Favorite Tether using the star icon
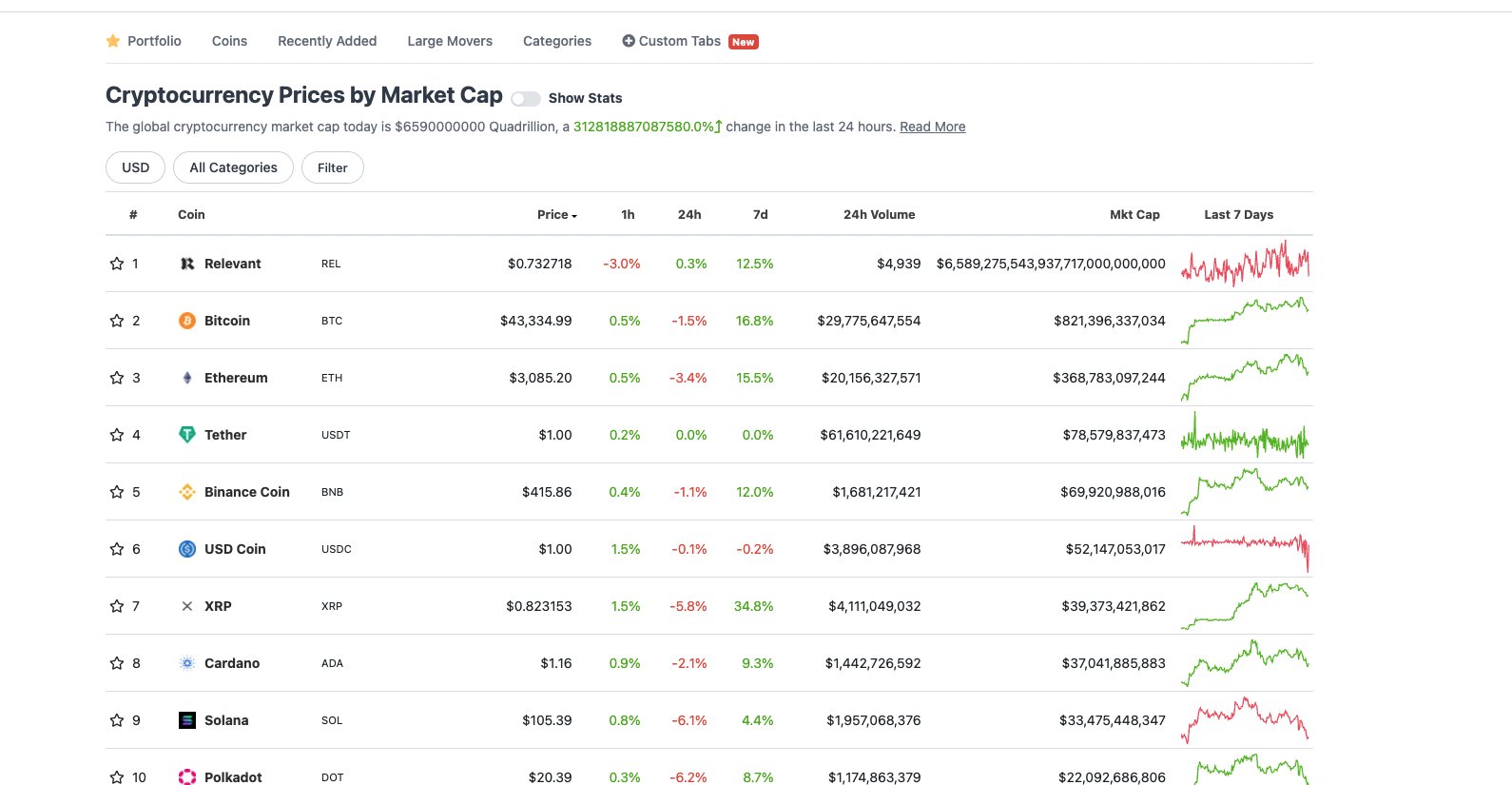 point(117,435)
